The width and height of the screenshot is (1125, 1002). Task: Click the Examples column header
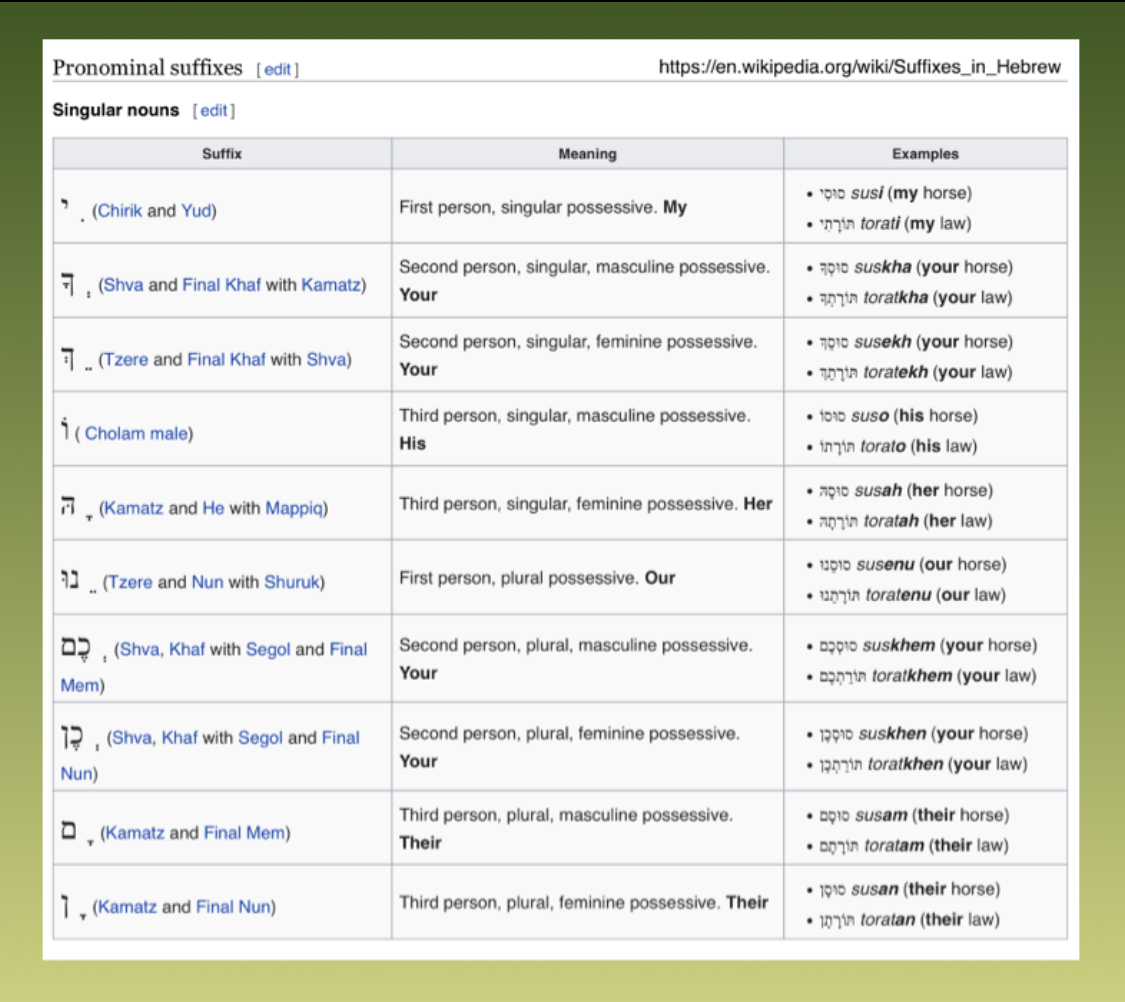pyautogui.click(x=925, y=154)
